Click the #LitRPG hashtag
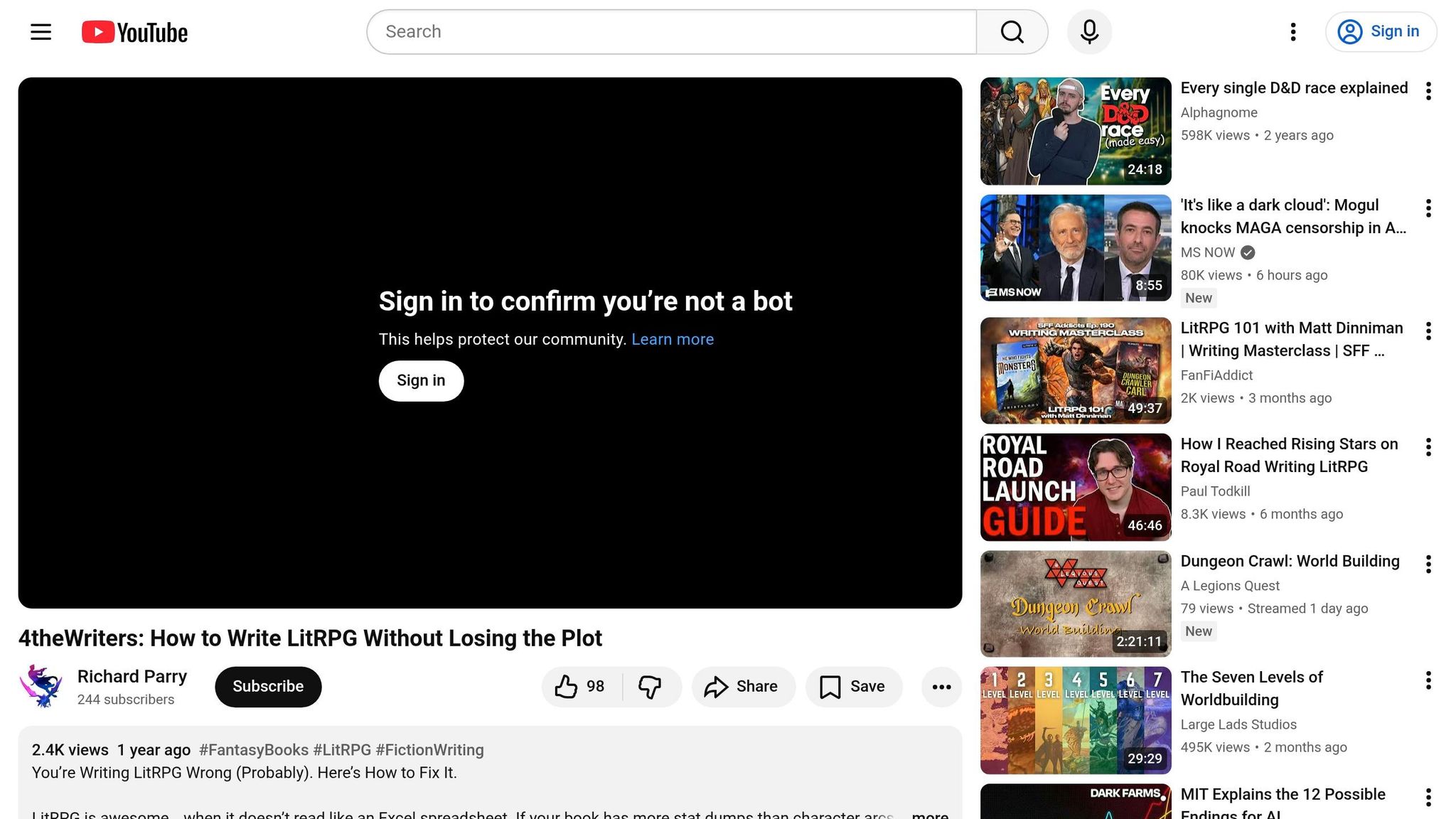This screenshot has height=819, width=1456. pos(342,750)
